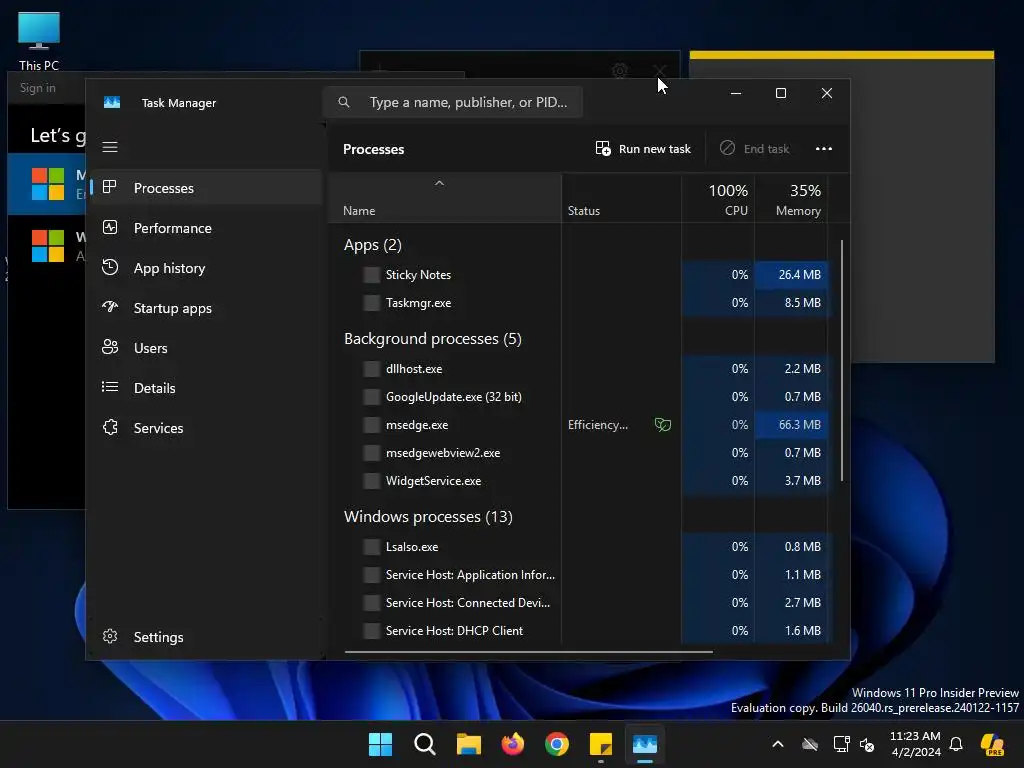Click the Copilot preview icon in taskbar corner
1024x768 pixels.
[992, 744]
